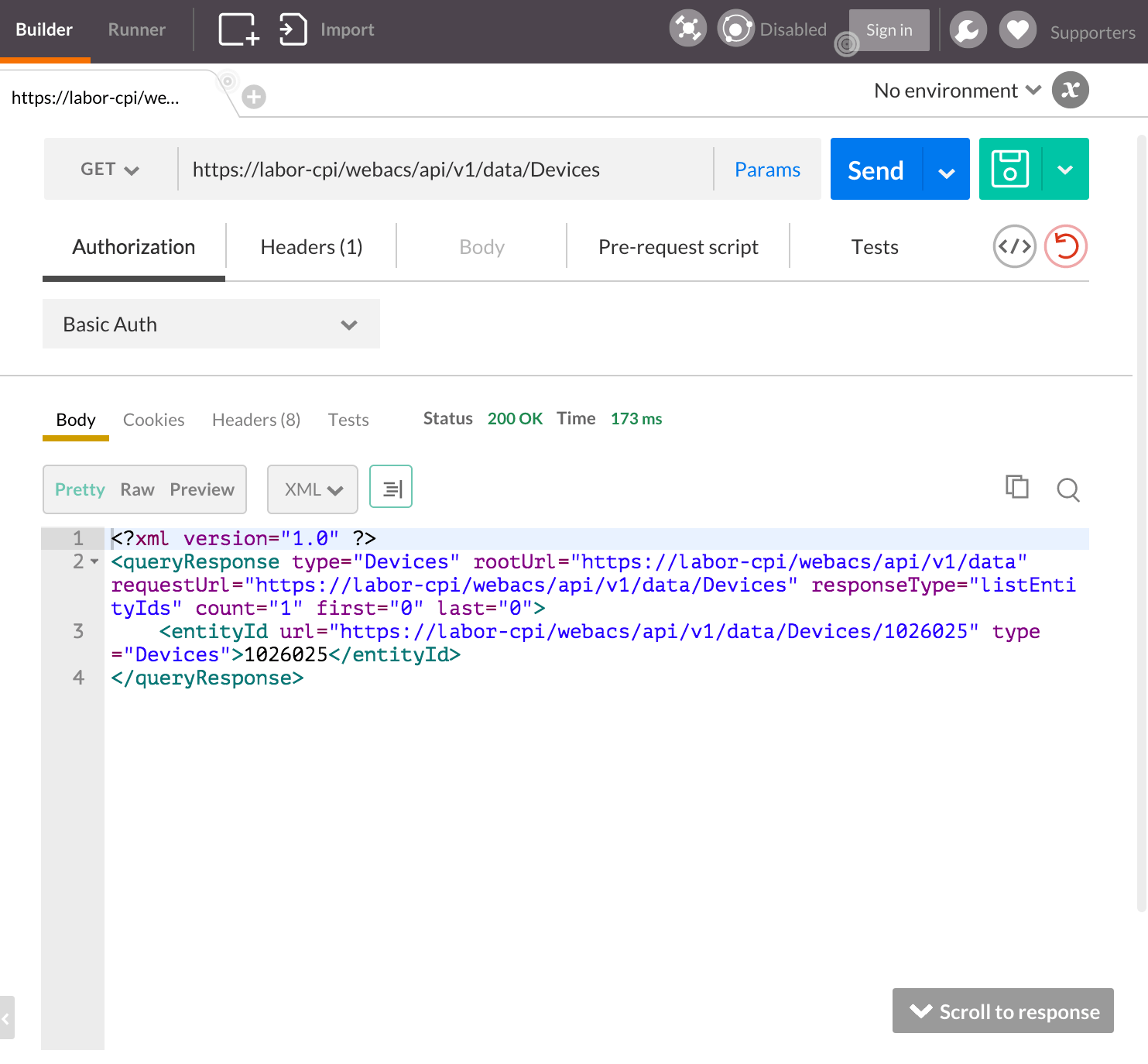Copy the response body
The height and width of the screenshot is (1064, 1148).
tap(1016, 488)
